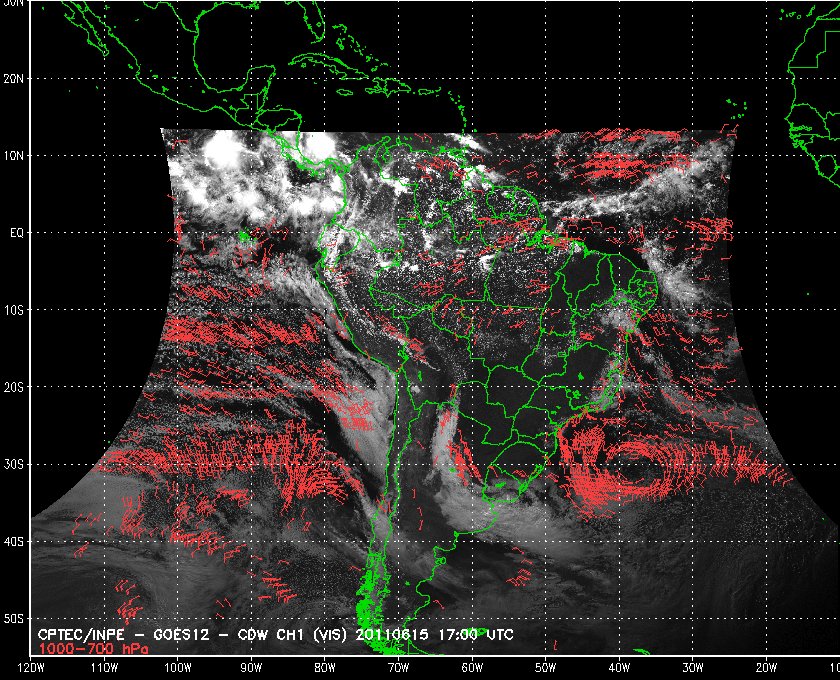Click the 30W longitude label
The image size is (840, 680).
pyautogui.click(x=693, y=668)
